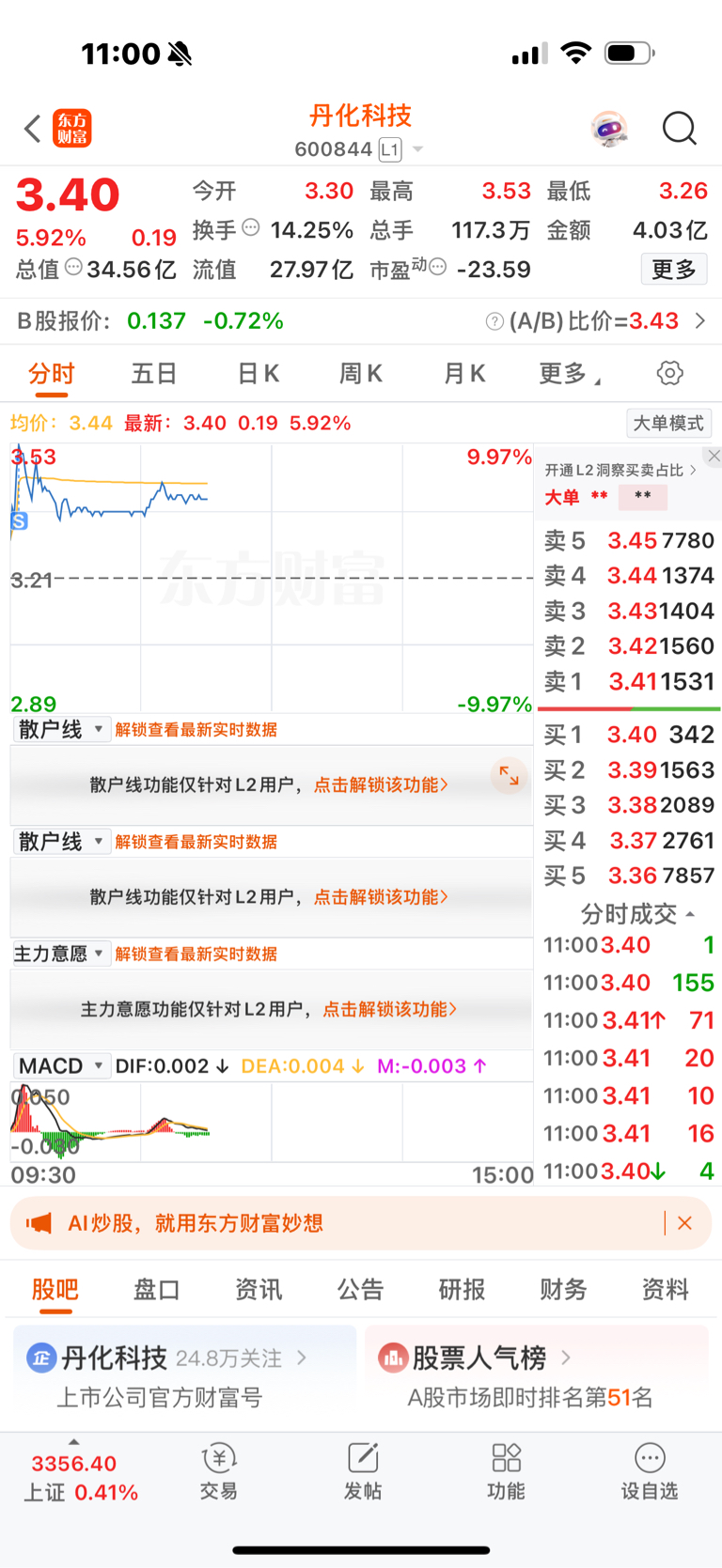Switch to 周K chart tab
722x1568 pixels.
click(x=361, y=374)
